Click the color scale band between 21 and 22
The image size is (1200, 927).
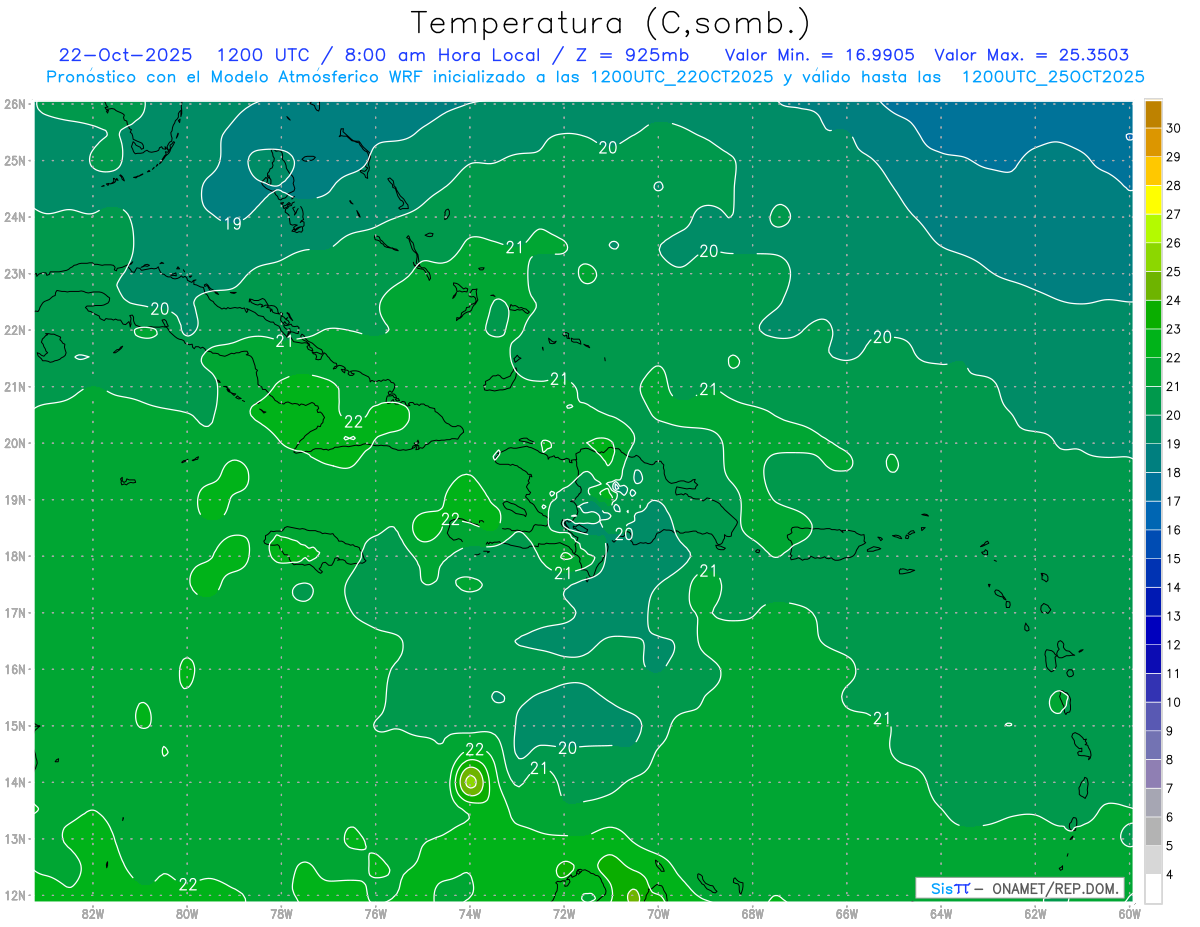pos(1153,372)
